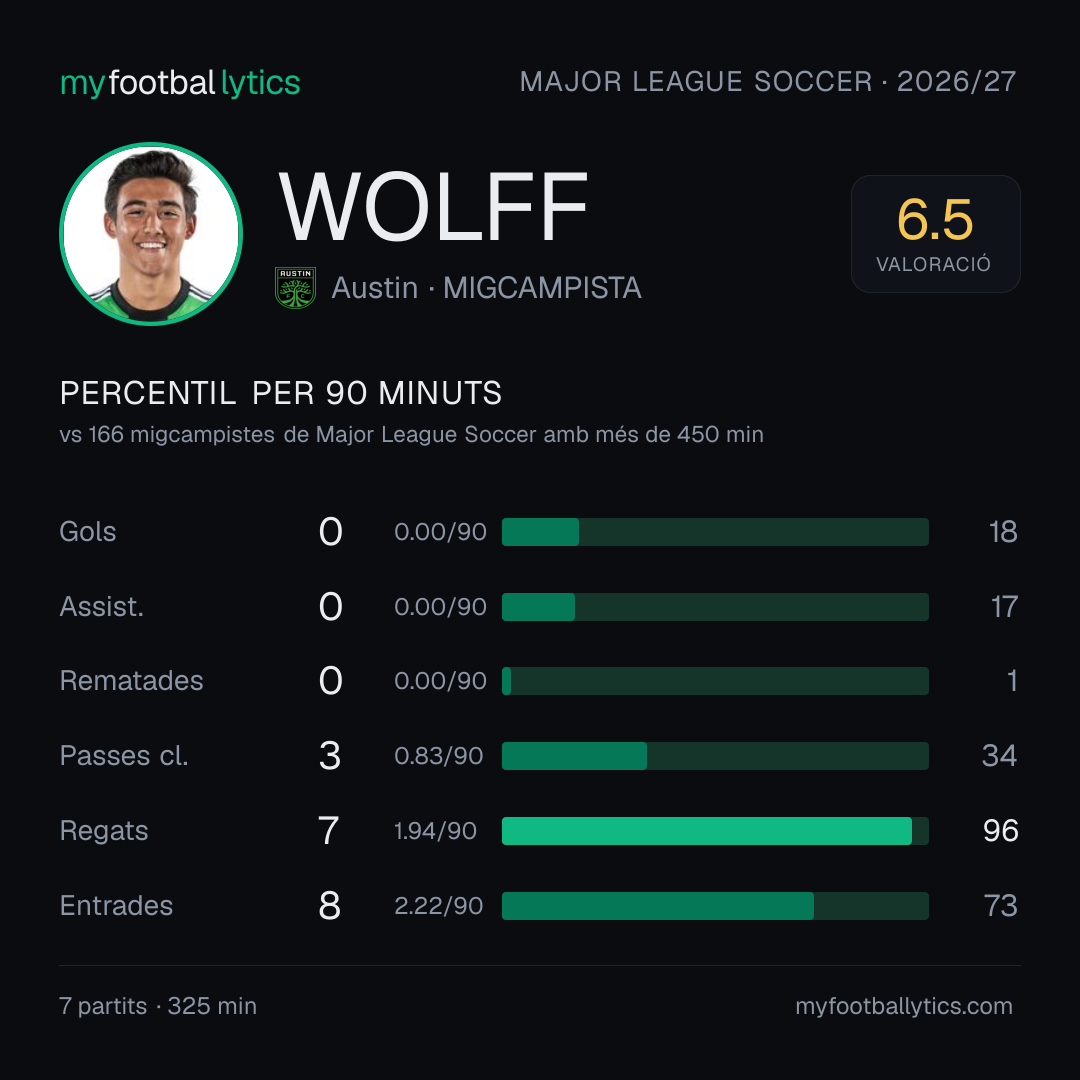Click the Austin · MIGCAMPISTA team text
1080x1080 pixels.
click(486, 288)
